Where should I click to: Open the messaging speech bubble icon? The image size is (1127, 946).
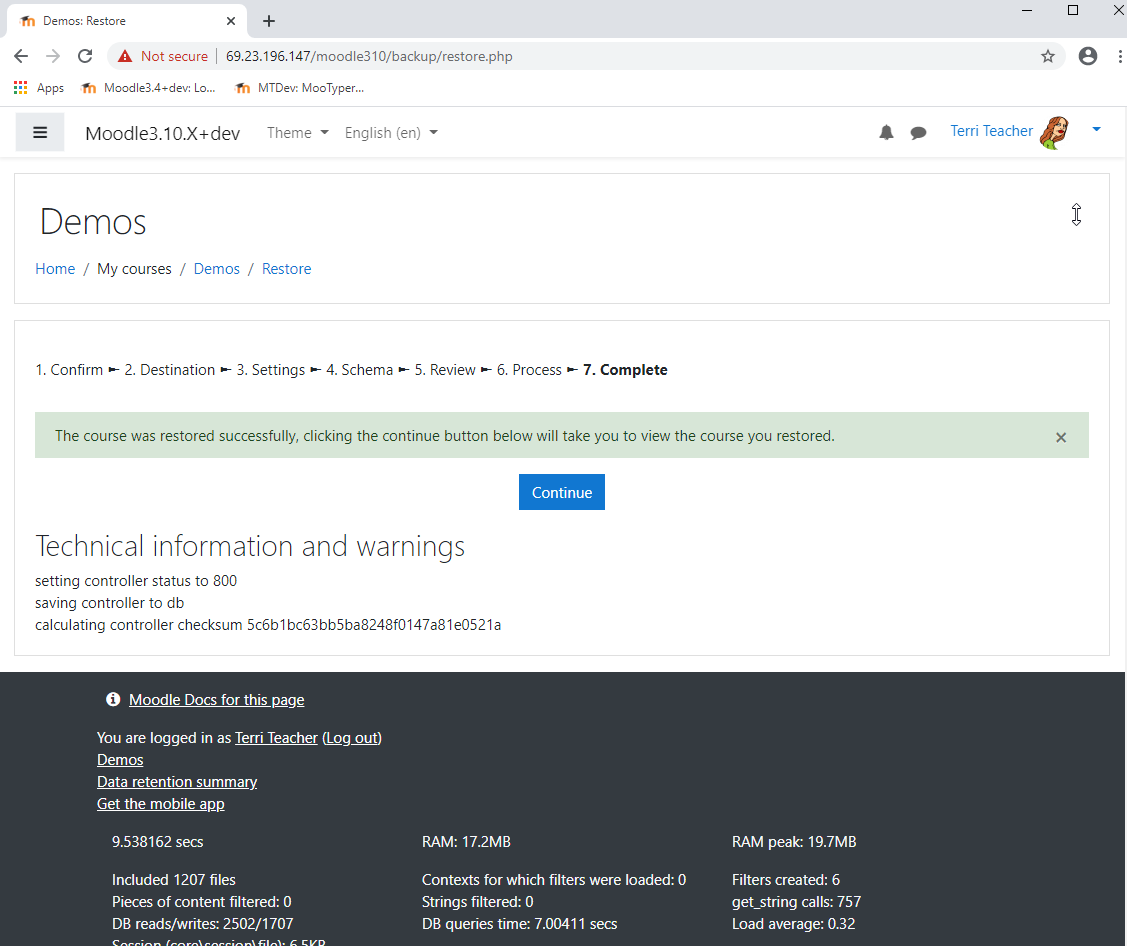pyautogui.click(x=918, y=133)
